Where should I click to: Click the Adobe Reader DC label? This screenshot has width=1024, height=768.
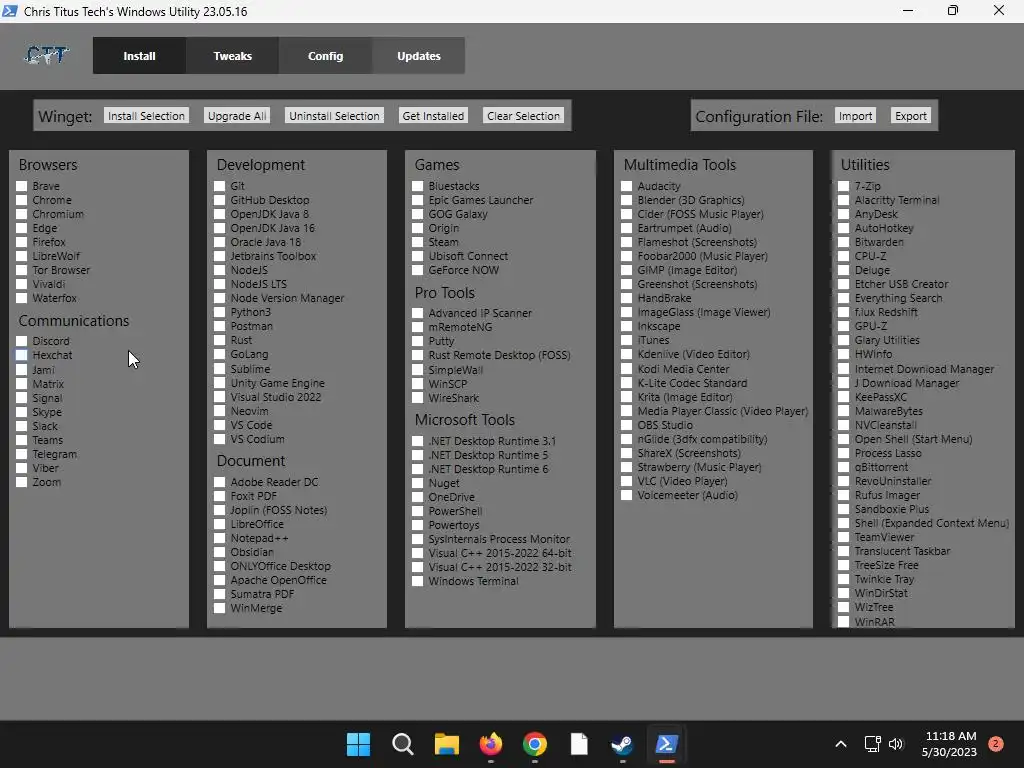pyautogui.click(x=274, y=483)
